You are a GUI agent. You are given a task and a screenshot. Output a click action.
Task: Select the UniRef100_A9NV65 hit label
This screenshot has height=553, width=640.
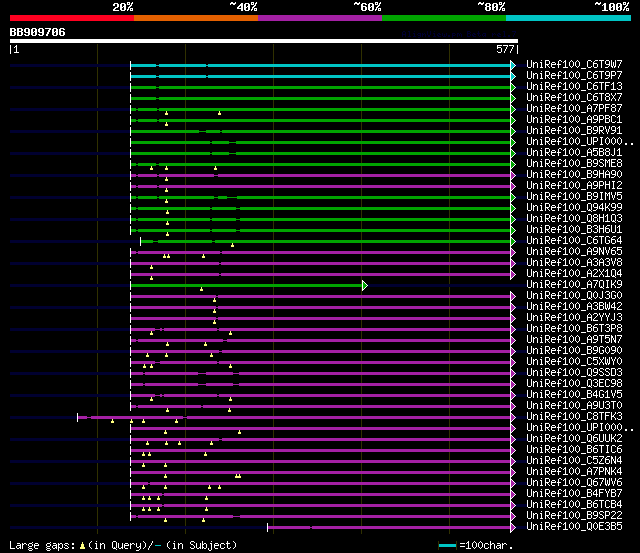tap(574, 252)
